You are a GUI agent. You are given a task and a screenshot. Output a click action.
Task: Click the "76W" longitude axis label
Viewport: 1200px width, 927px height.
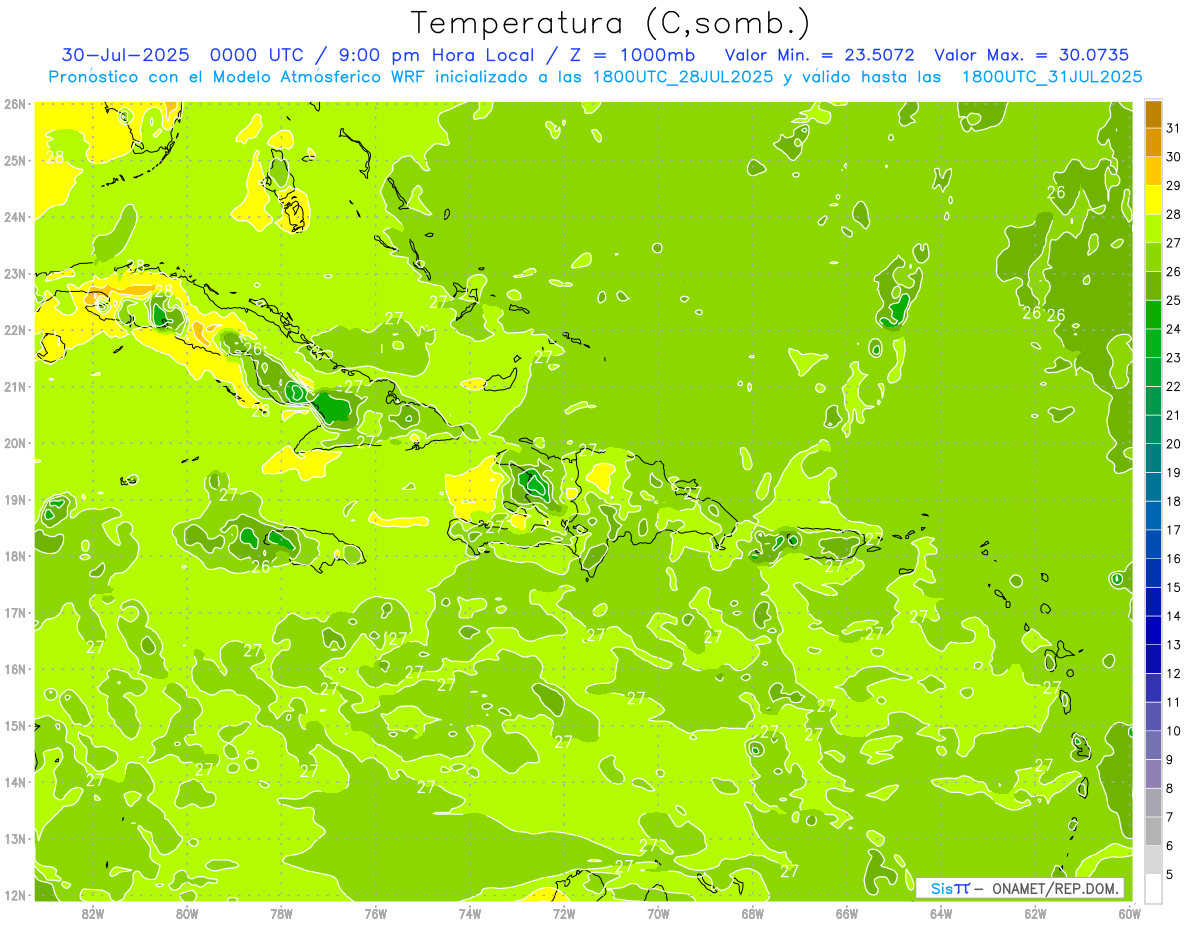point(375,913)
